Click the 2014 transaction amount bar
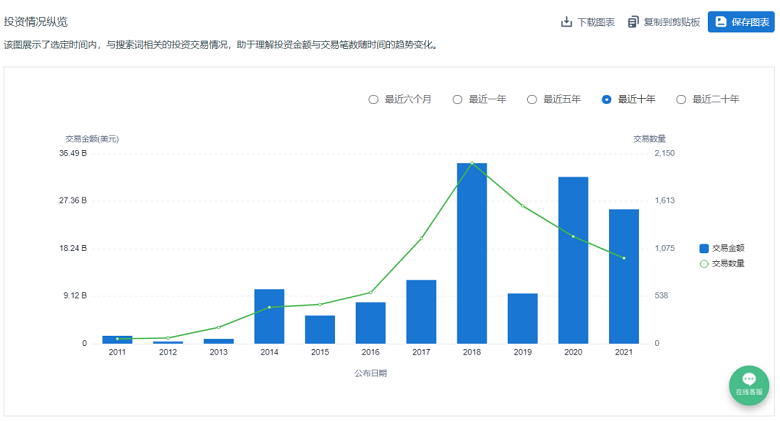 point(269,316)
